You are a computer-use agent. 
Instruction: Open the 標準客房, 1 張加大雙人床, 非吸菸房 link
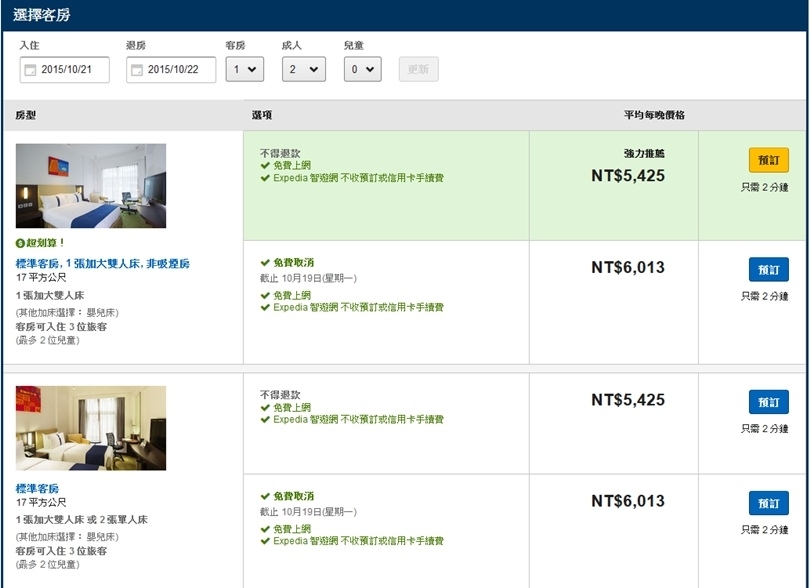point(102,263)
